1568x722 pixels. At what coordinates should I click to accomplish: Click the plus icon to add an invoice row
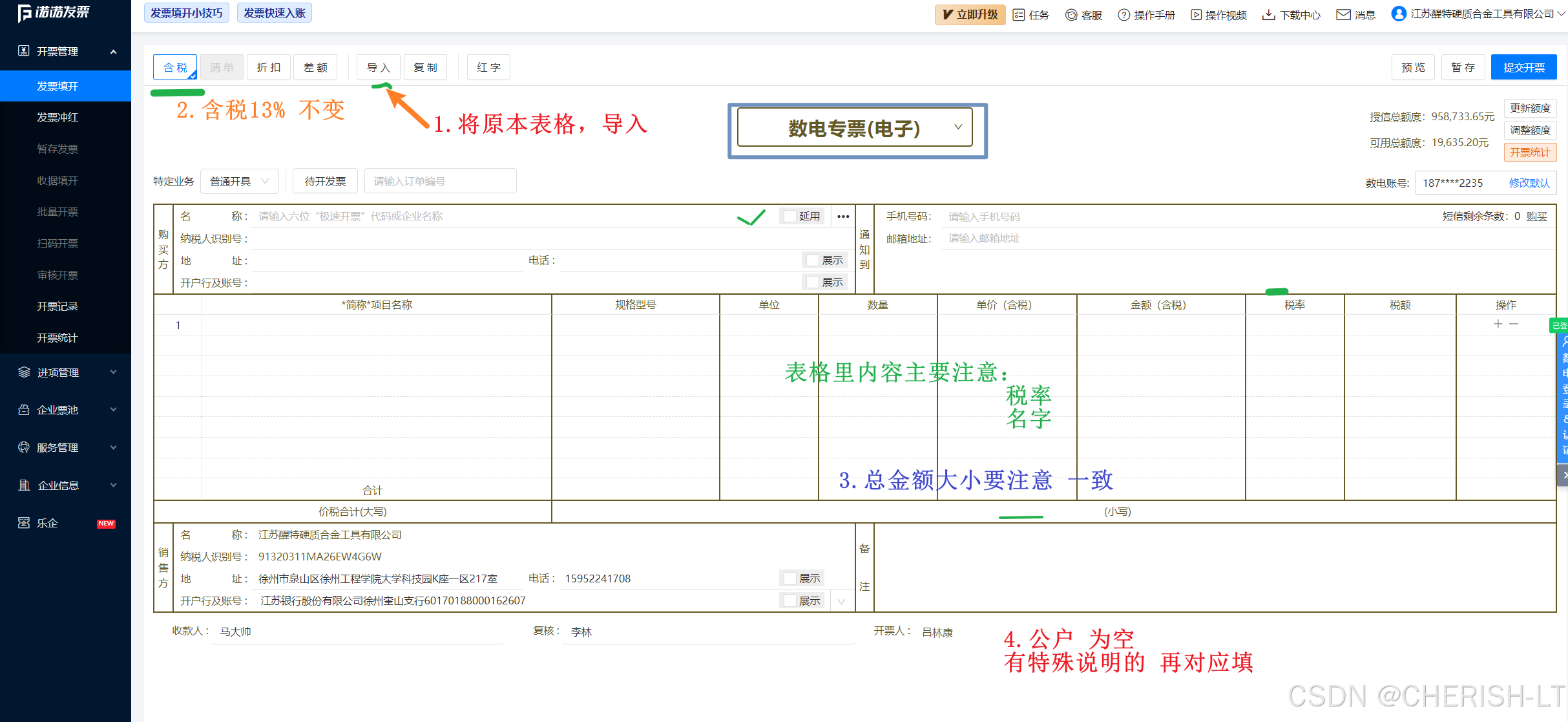click(x=1498, y=324)
